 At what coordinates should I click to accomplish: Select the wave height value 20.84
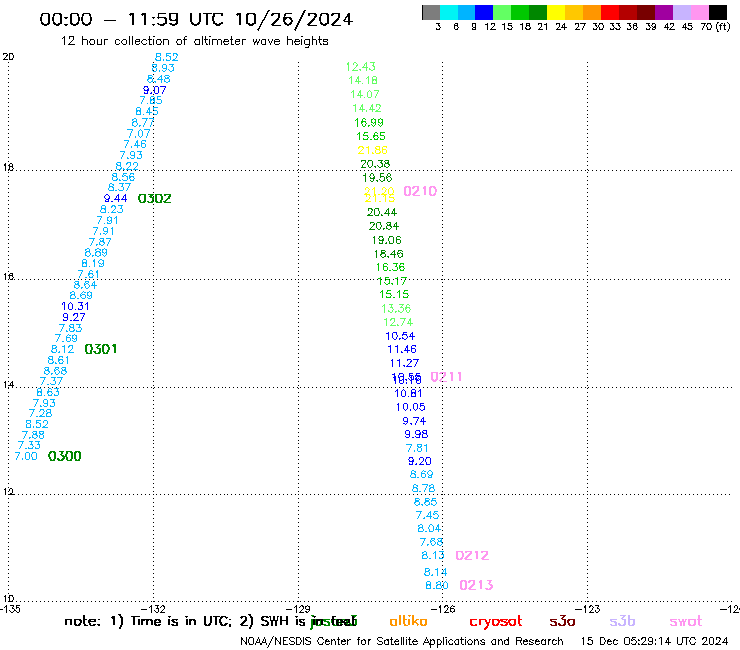pyautogui.click(x=384, y=227)
